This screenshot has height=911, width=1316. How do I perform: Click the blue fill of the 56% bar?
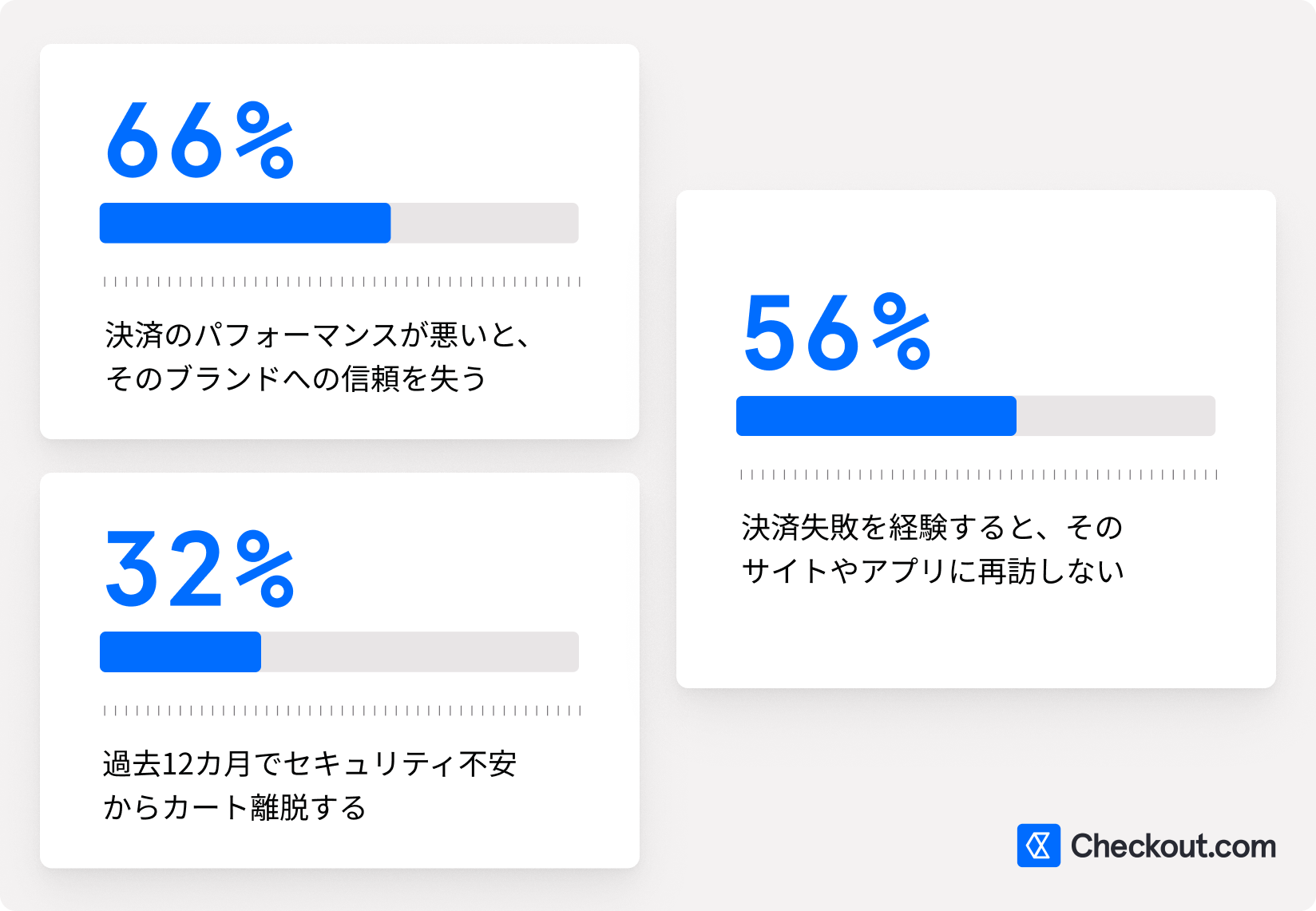[x=875, y=416]
